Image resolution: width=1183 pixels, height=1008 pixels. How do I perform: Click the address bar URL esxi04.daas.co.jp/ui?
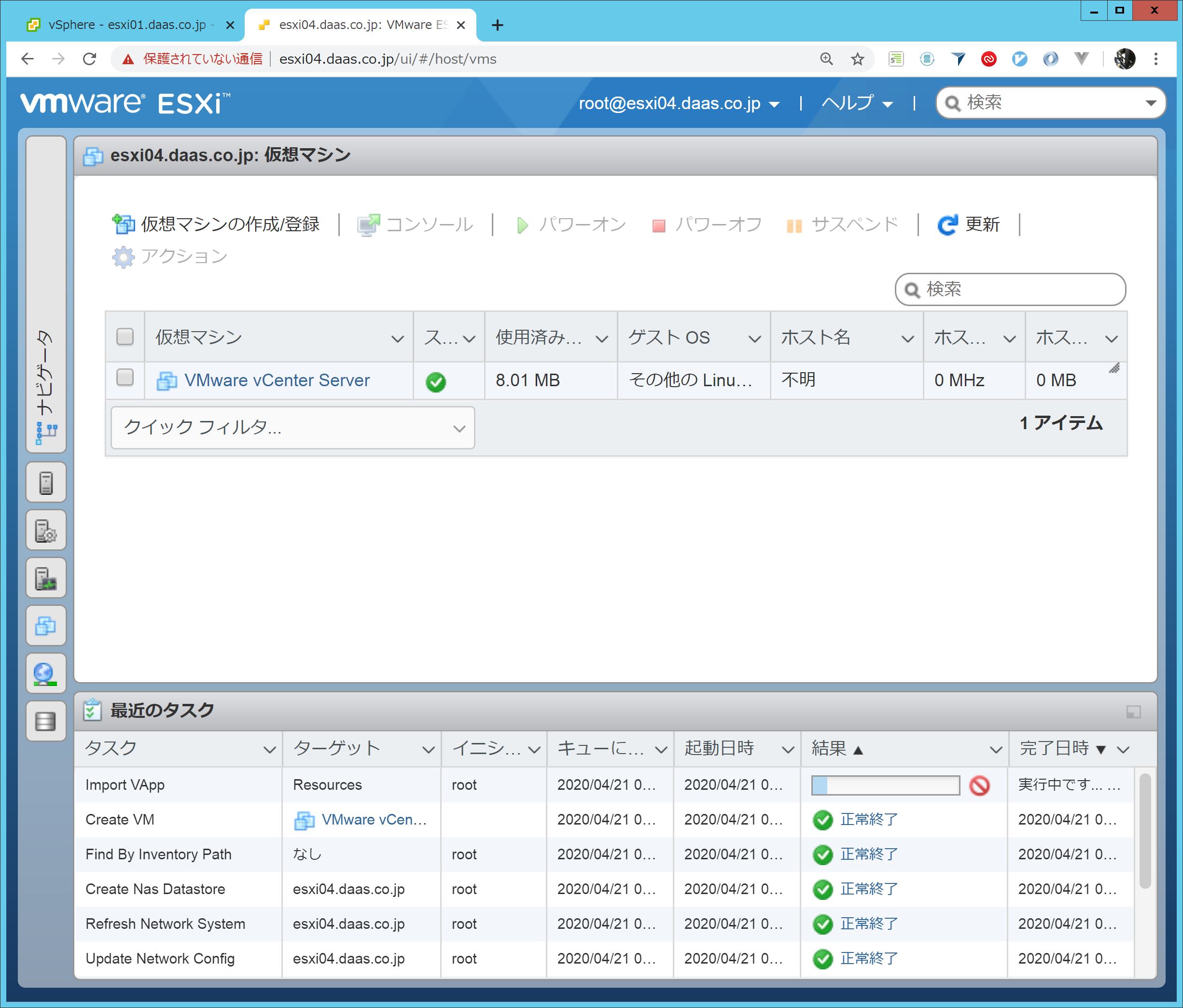388,59
